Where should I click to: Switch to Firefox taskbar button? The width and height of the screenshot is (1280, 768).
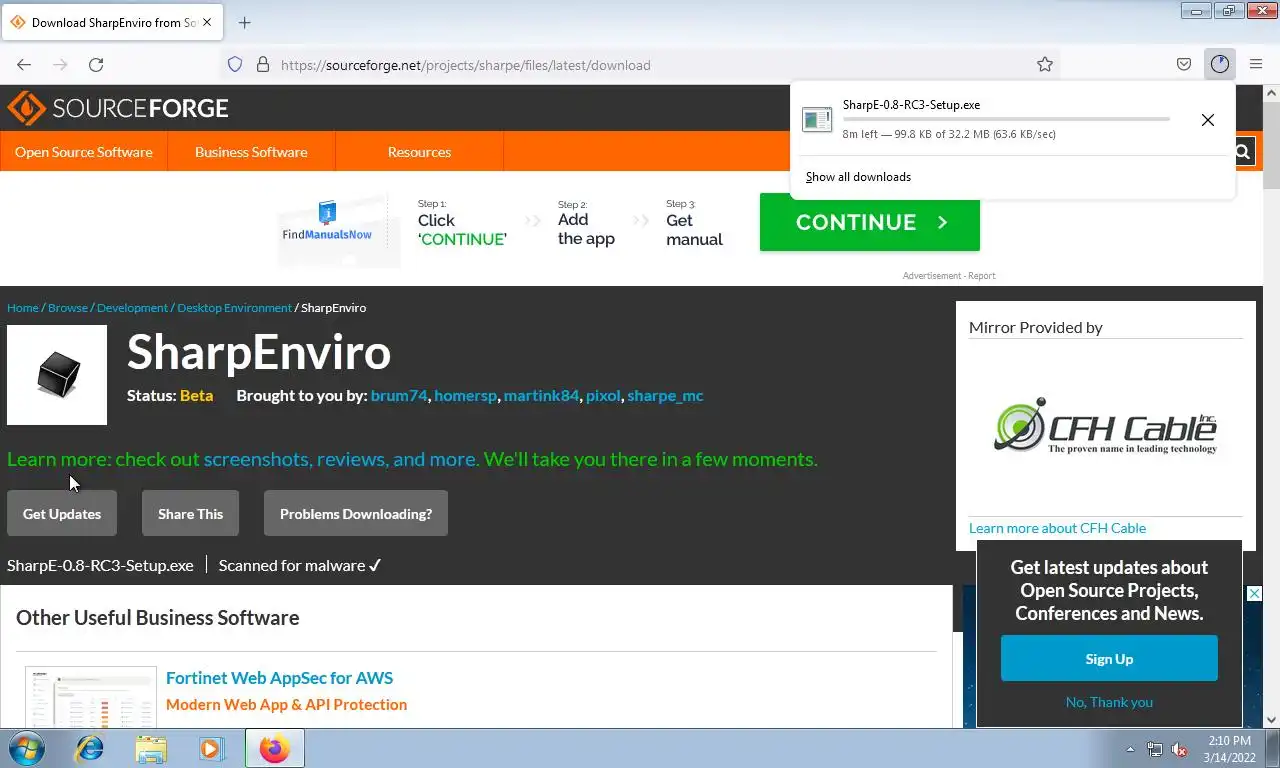(x=274, y=748)
